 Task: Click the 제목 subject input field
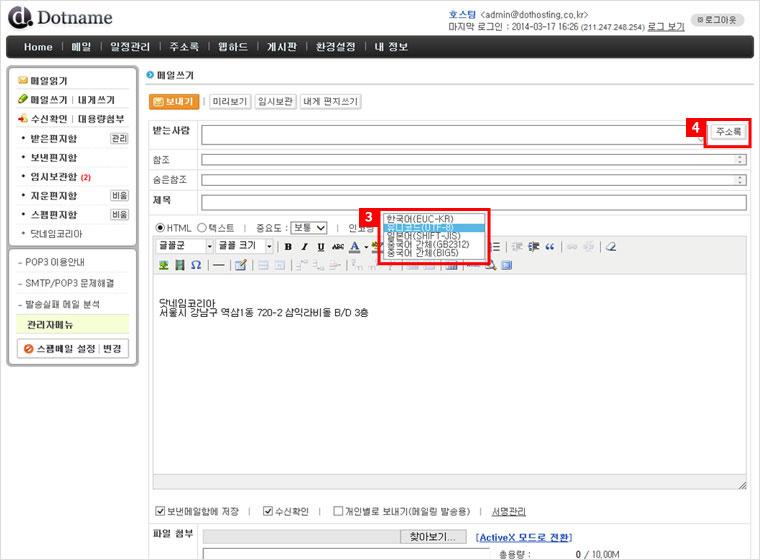pyautogui.click(x=473, y=202)
